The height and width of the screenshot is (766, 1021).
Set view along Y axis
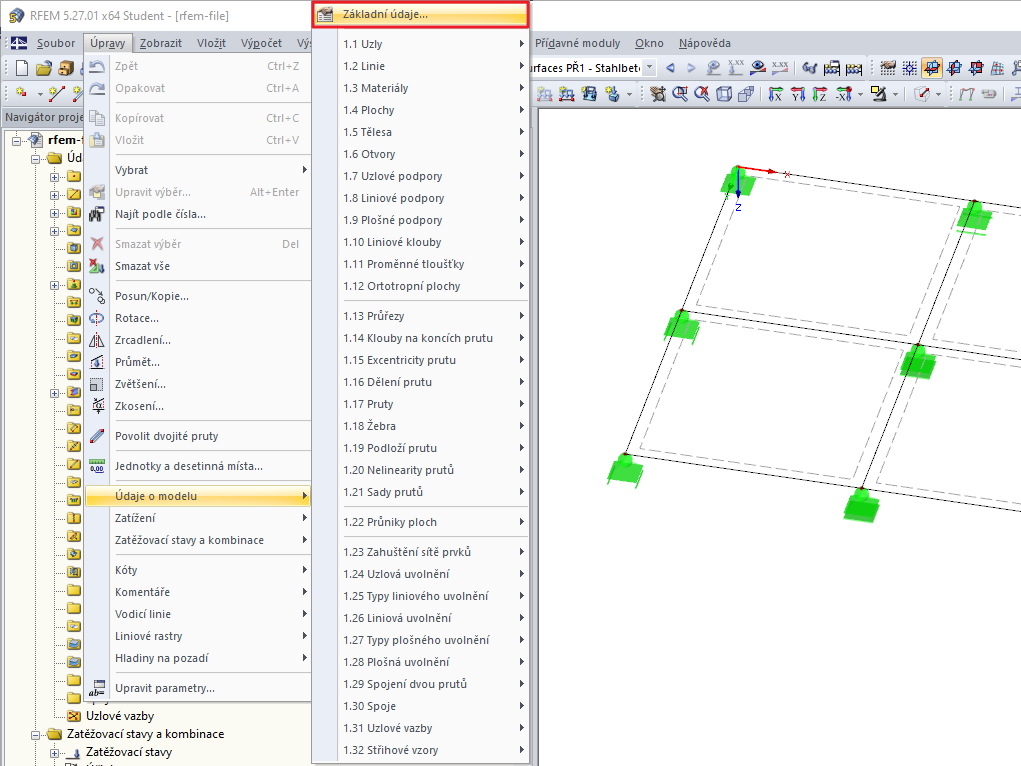point(798,94)
